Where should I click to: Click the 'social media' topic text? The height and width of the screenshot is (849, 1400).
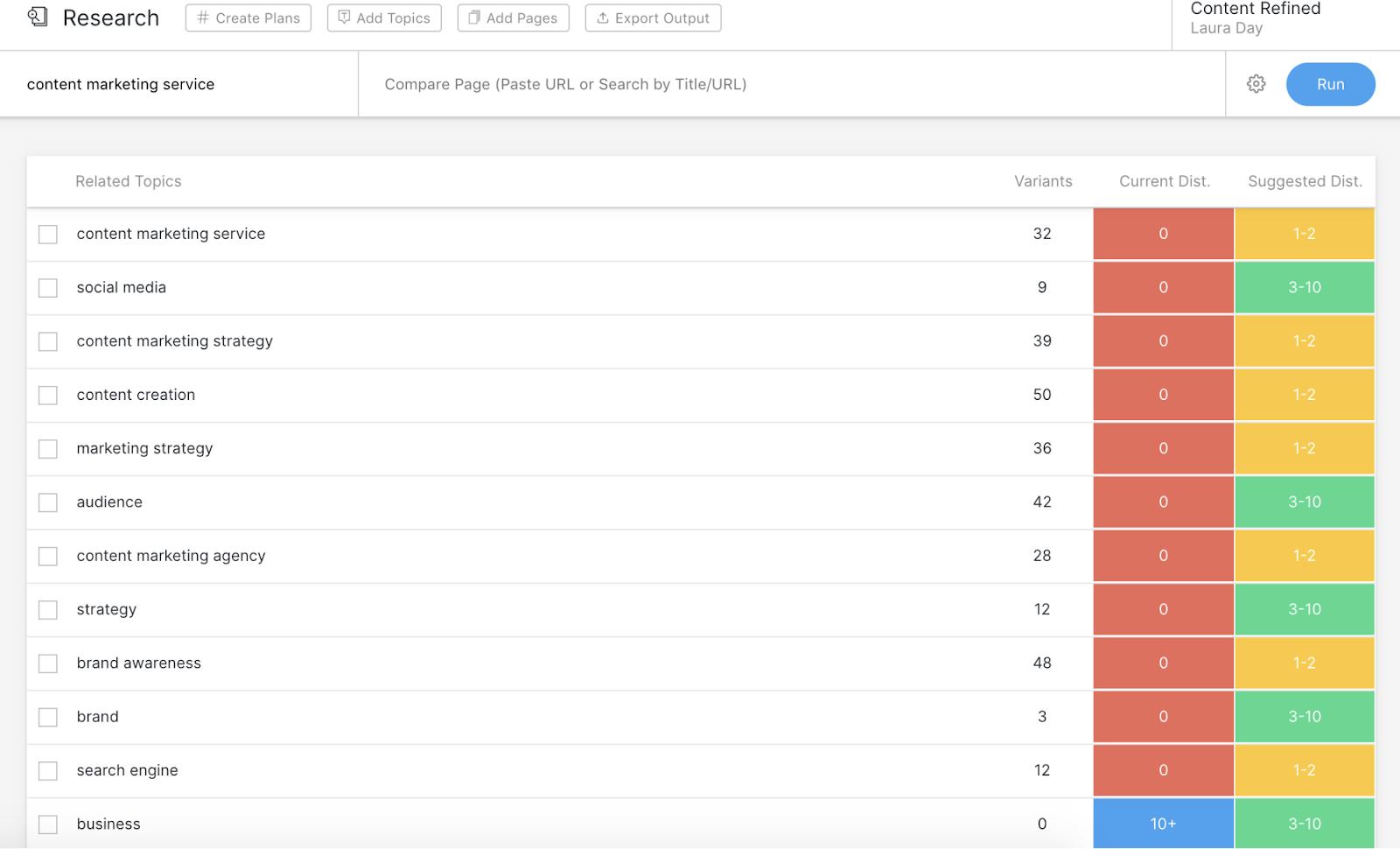122,287
